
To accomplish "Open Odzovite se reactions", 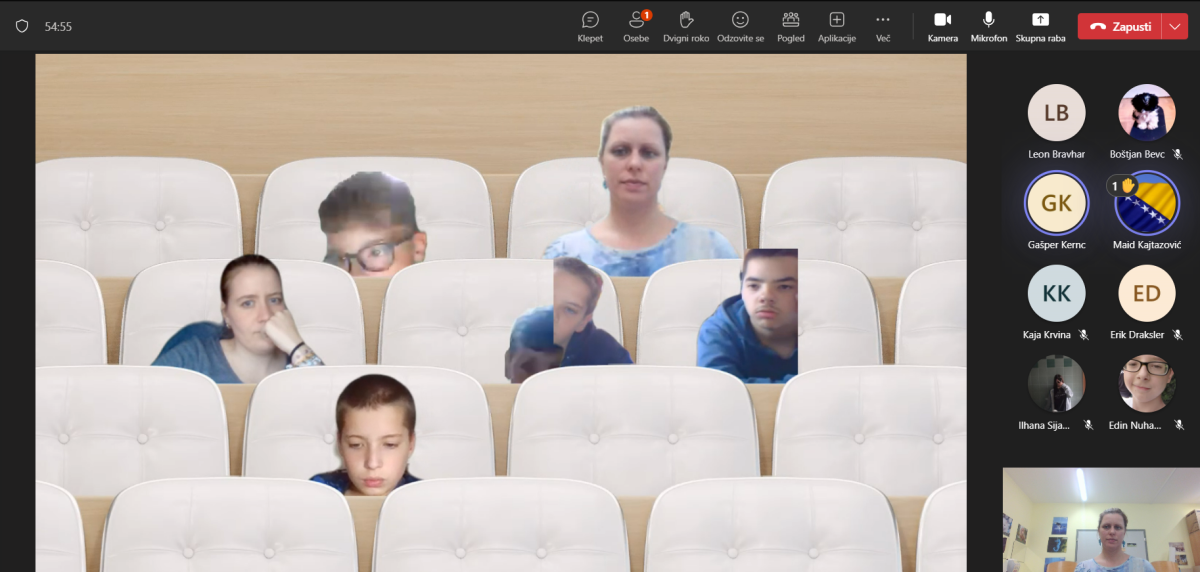I will (x=740, y=27).
